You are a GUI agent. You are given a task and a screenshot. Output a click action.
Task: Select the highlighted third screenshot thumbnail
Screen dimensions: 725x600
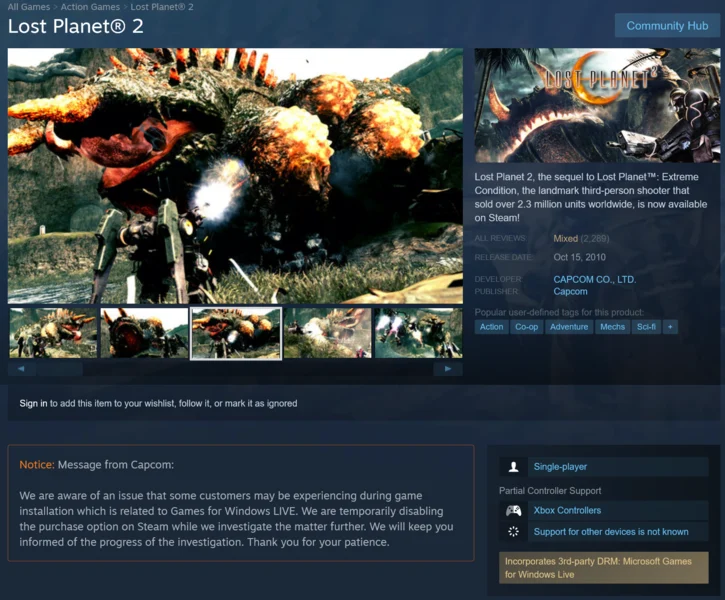click(236, 333)
